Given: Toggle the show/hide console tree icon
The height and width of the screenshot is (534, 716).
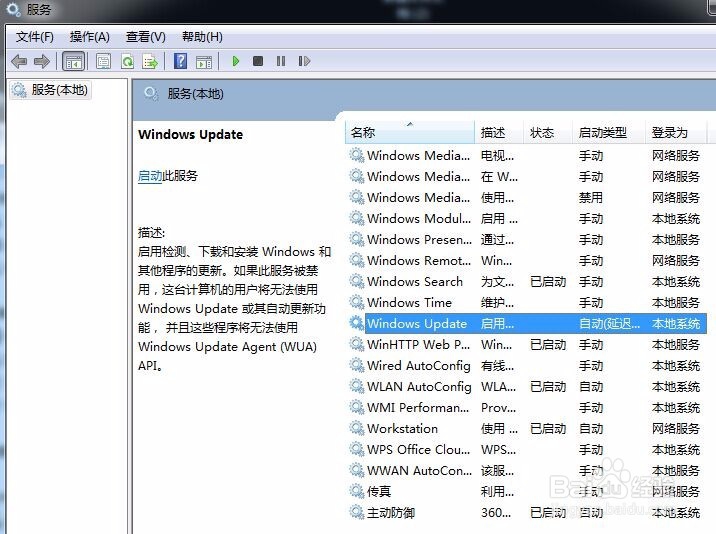Looking at the screenshot, I should tap(74, 61).
